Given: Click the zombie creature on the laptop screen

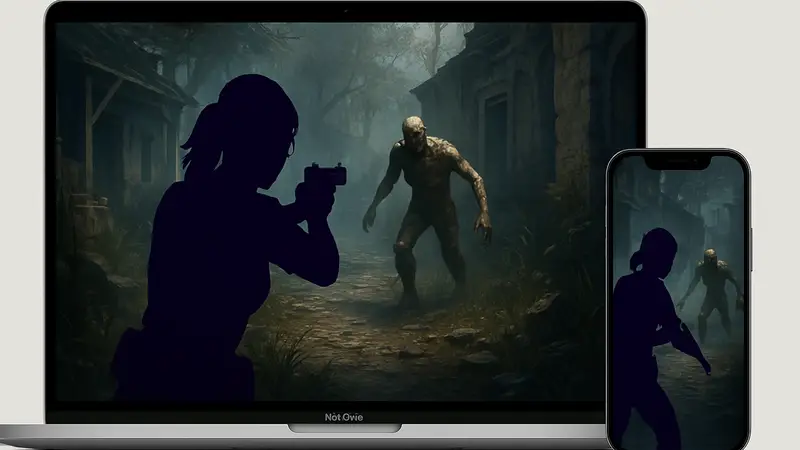Looking at the screenshot, I should click(x=428, y=212).
